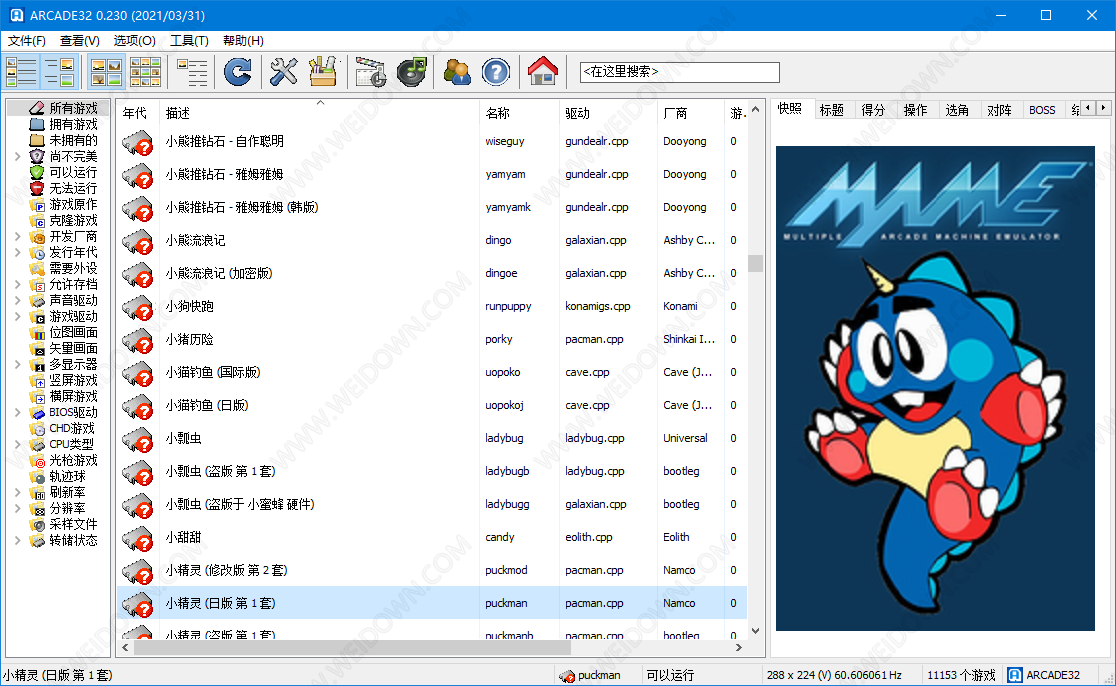Open the 文件(F) menu
The height and width of the screenshot is (686, 1116).
coord(26,41)
